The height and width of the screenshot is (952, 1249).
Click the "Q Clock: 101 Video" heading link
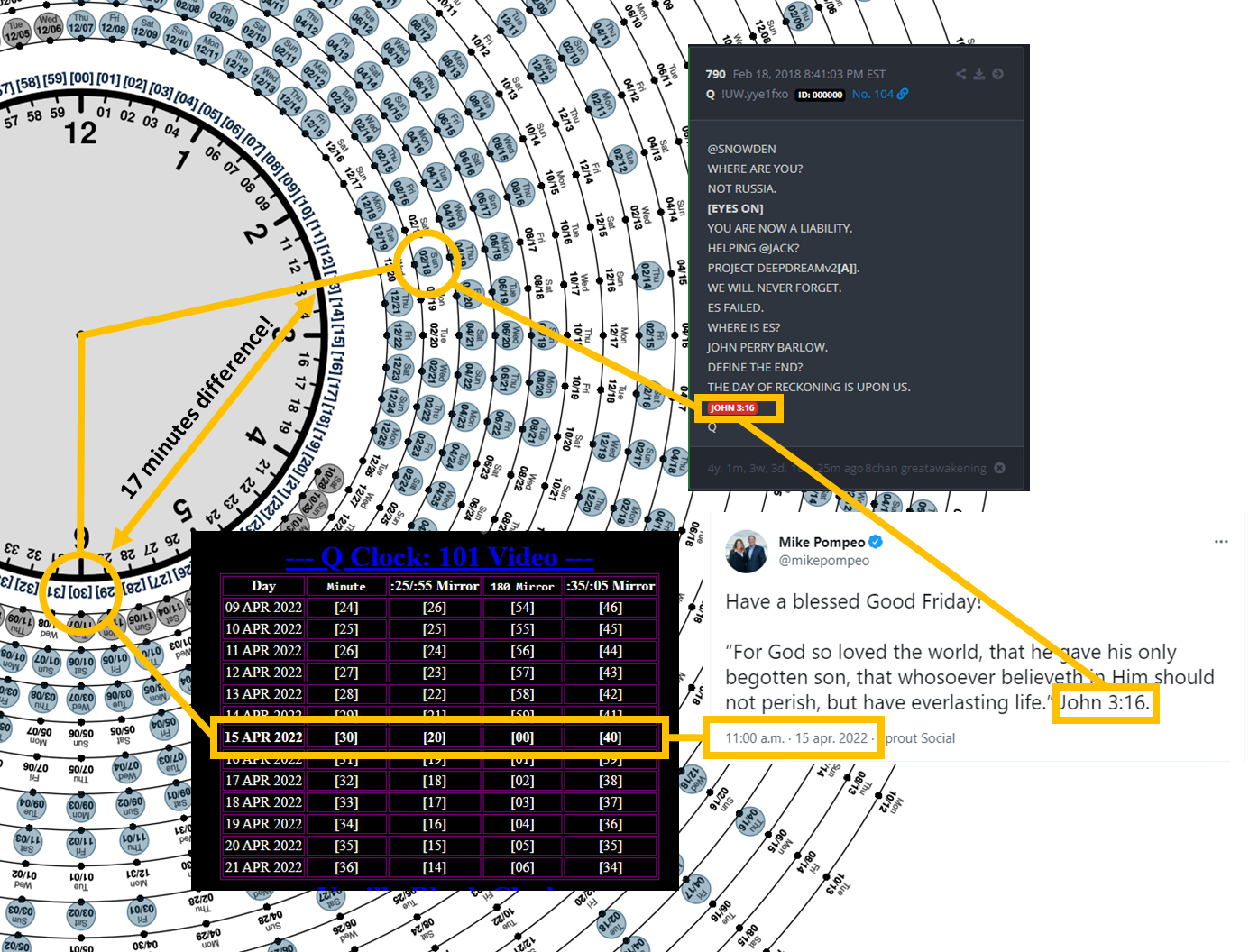(439, 556)
